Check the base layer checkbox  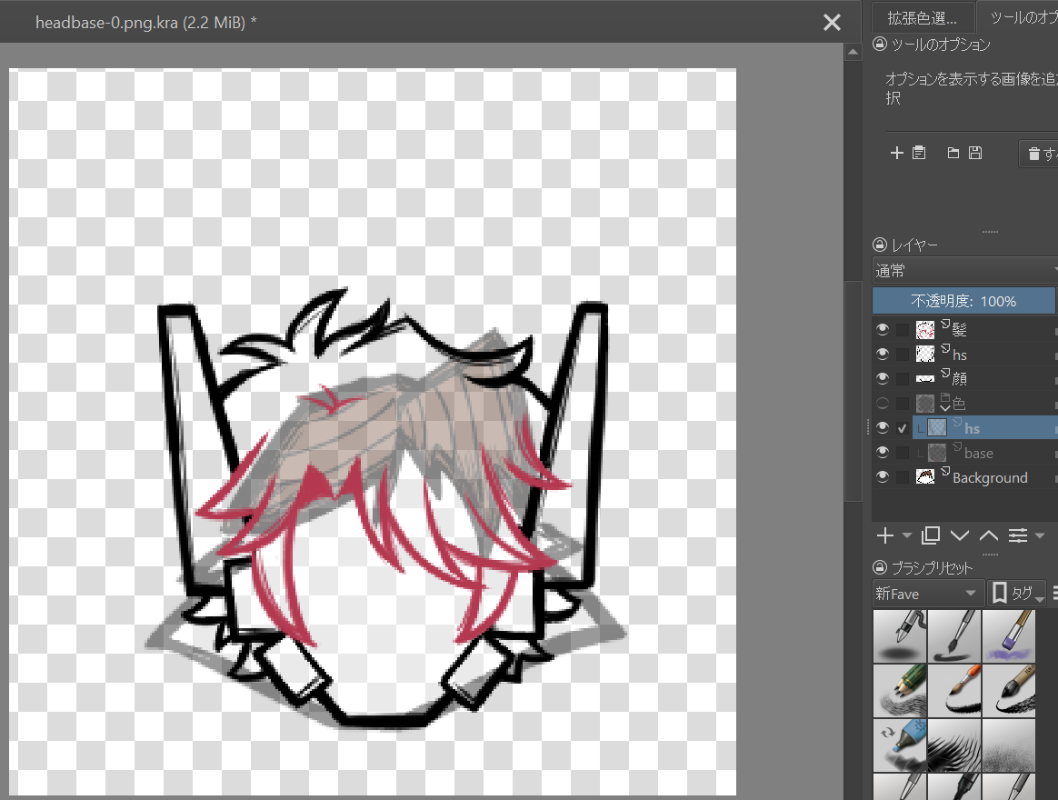tap(902, 453)
